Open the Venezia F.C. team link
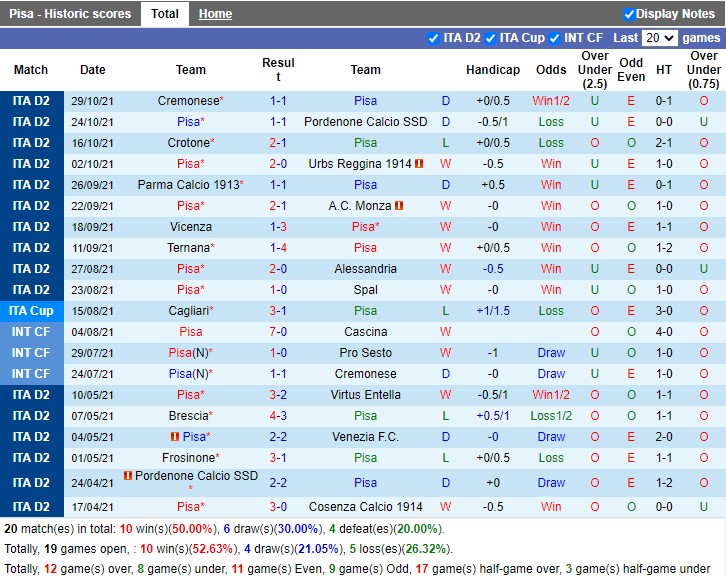 click(x=365, y=437)
